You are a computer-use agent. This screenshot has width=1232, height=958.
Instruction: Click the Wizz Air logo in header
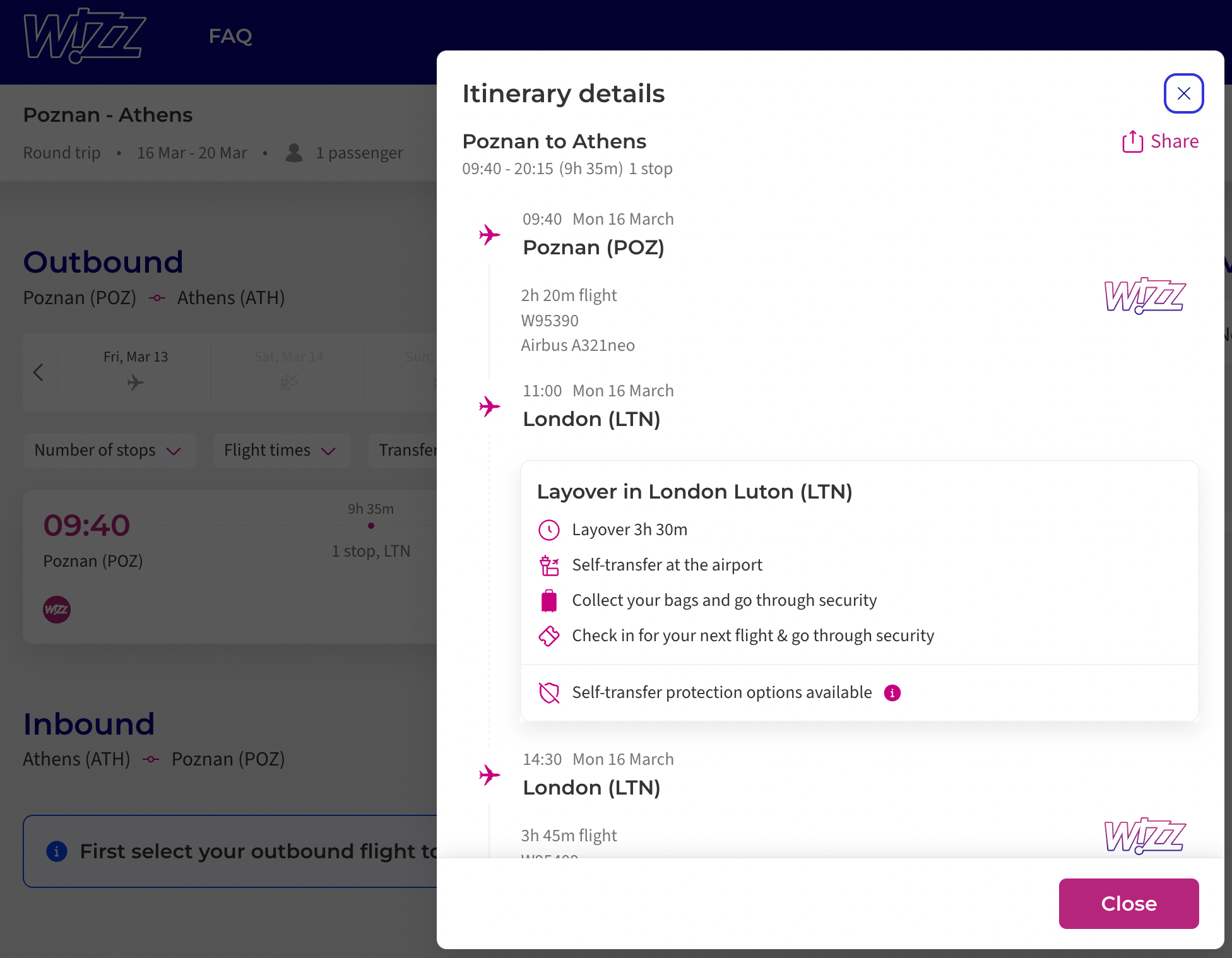85,35
